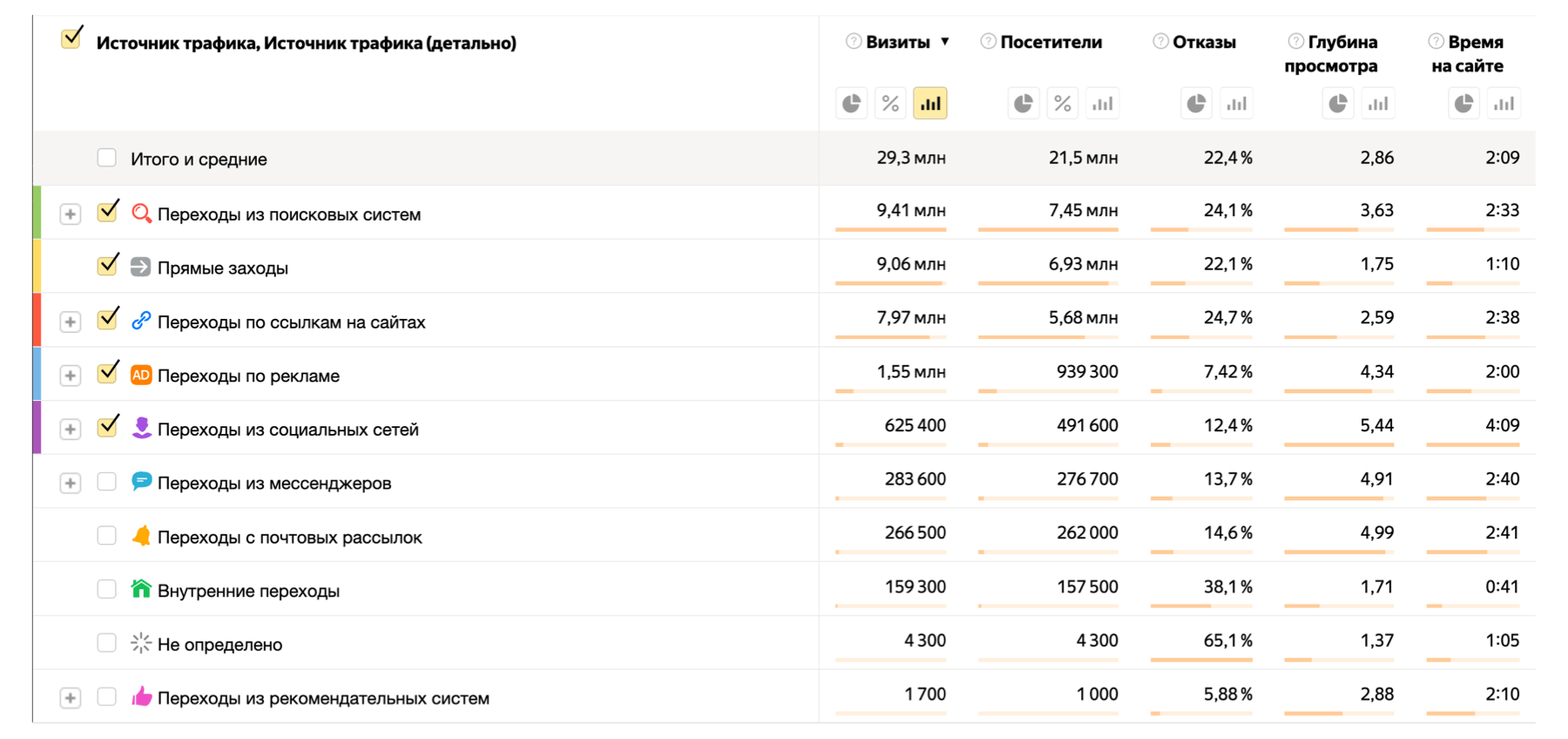Select bar chart view for Отказы
The height and width of the screenshot is (739, 1568).
(1236, 104)
